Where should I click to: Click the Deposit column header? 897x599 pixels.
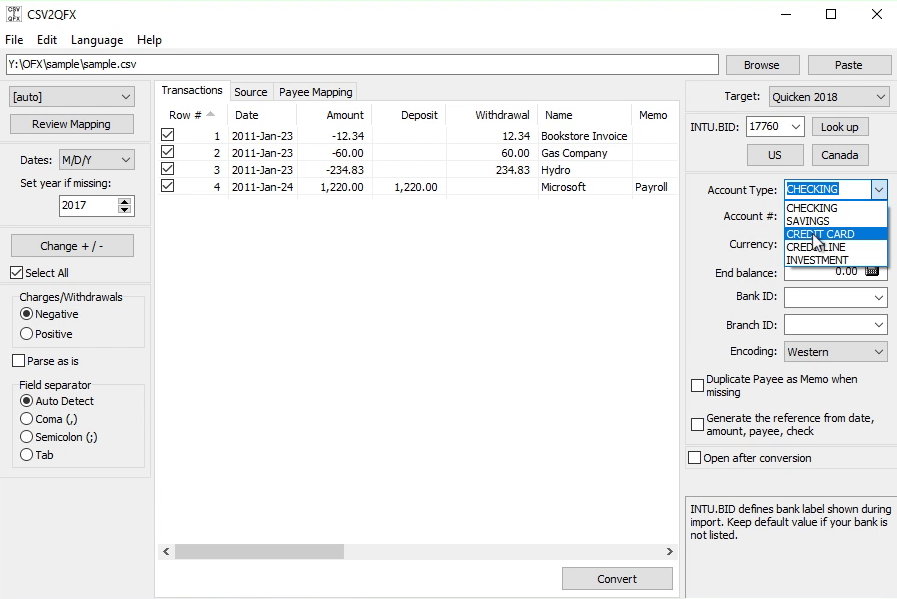tap(409, 115)
